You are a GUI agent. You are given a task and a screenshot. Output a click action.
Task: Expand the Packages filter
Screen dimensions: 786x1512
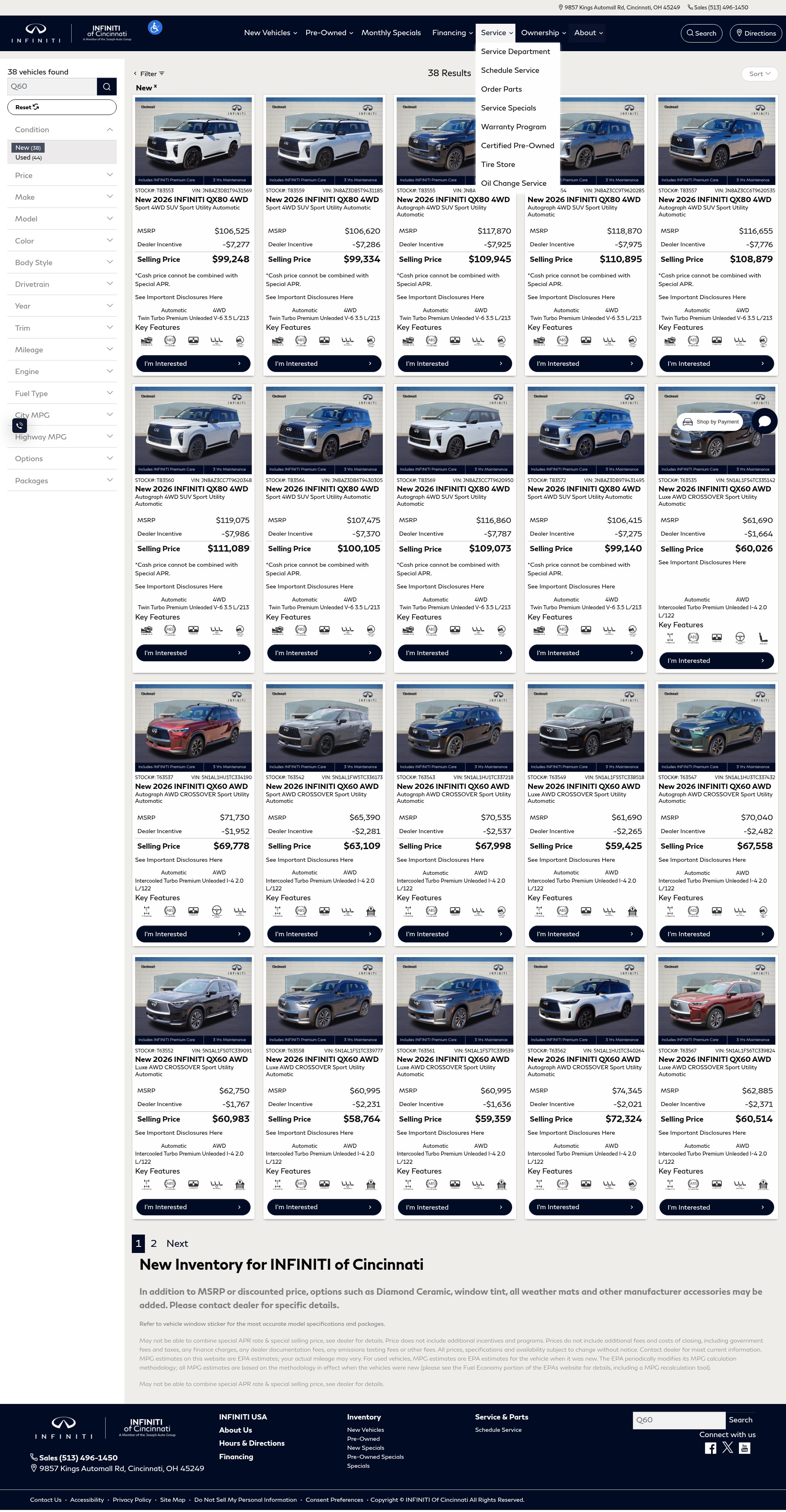point(62,481)
